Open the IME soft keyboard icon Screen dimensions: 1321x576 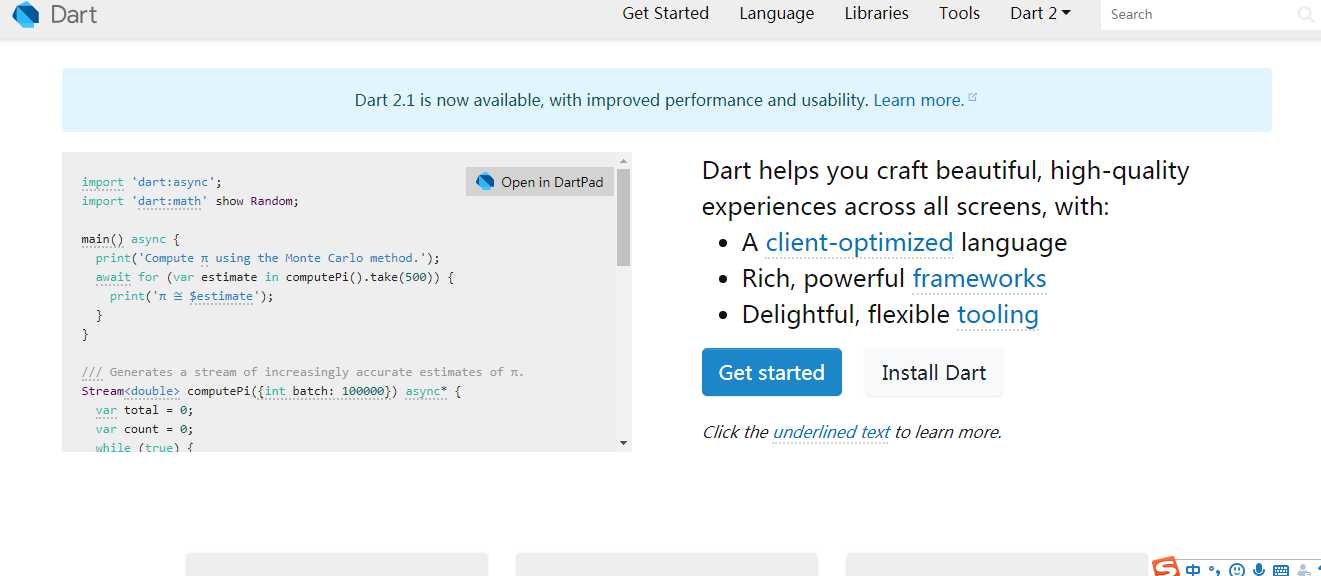click(1281, 570)
